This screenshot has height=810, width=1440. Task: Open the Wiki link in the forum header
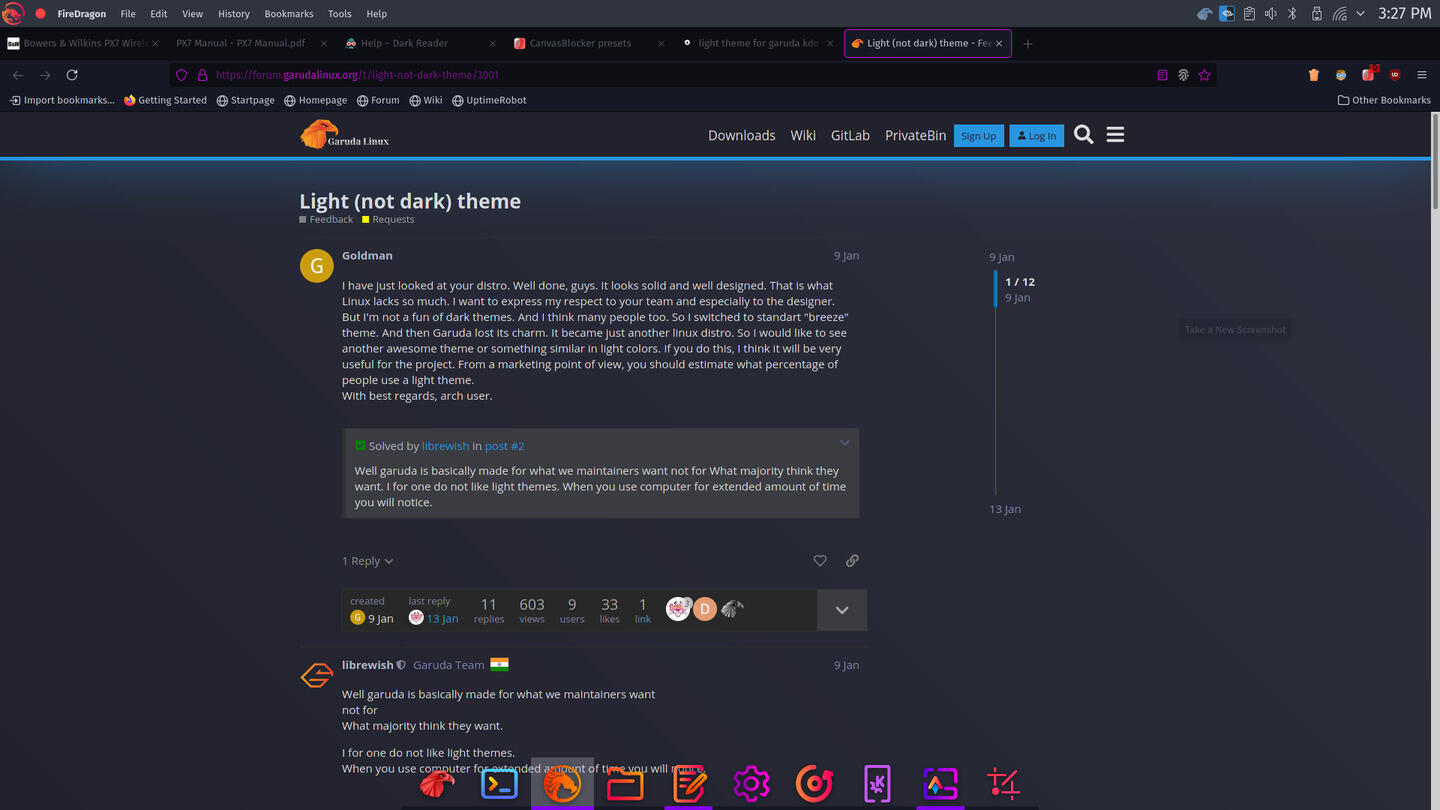click(x=803, y=135)
